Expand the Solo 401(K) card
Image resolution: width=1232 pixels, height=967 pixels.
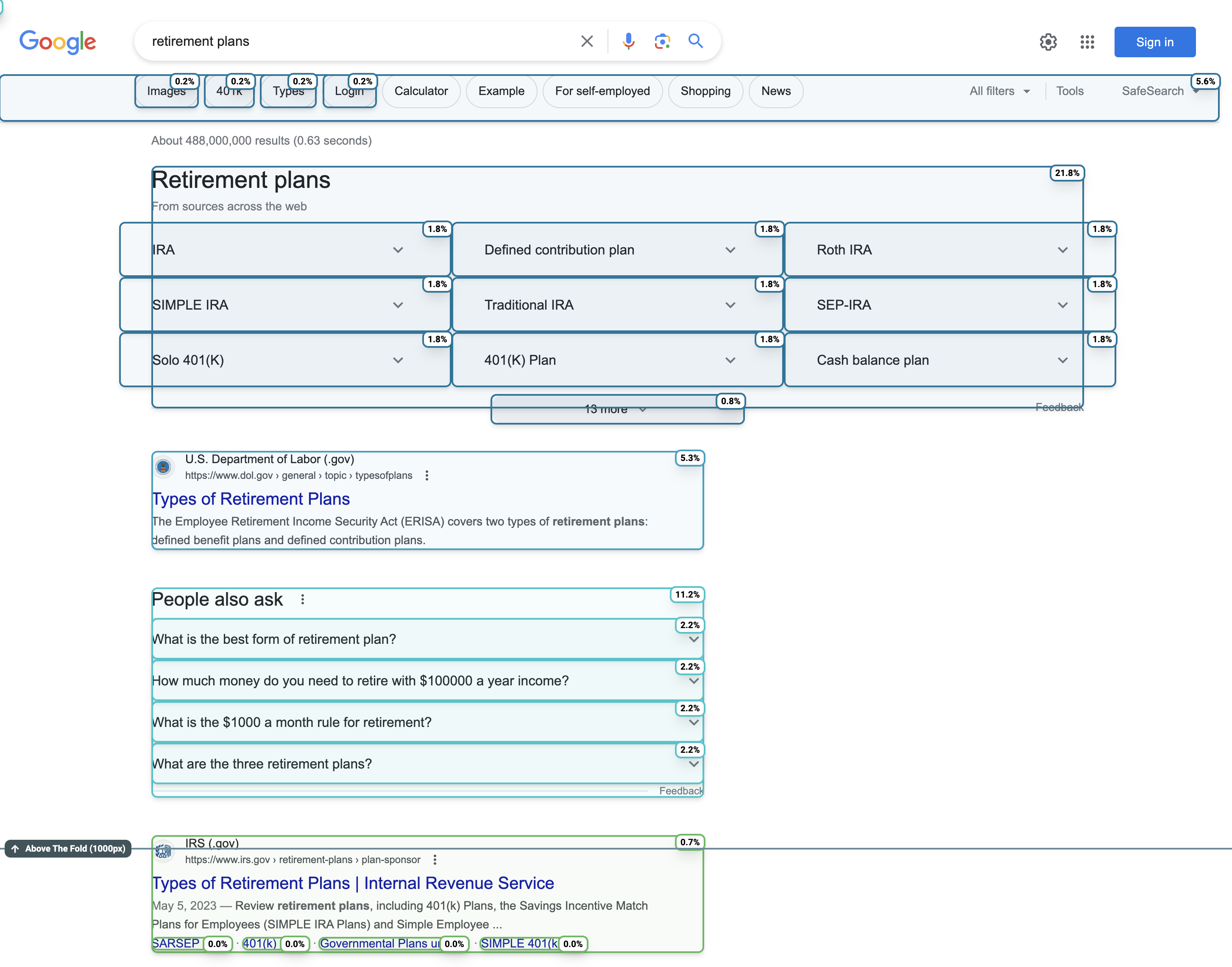[285, 360]
